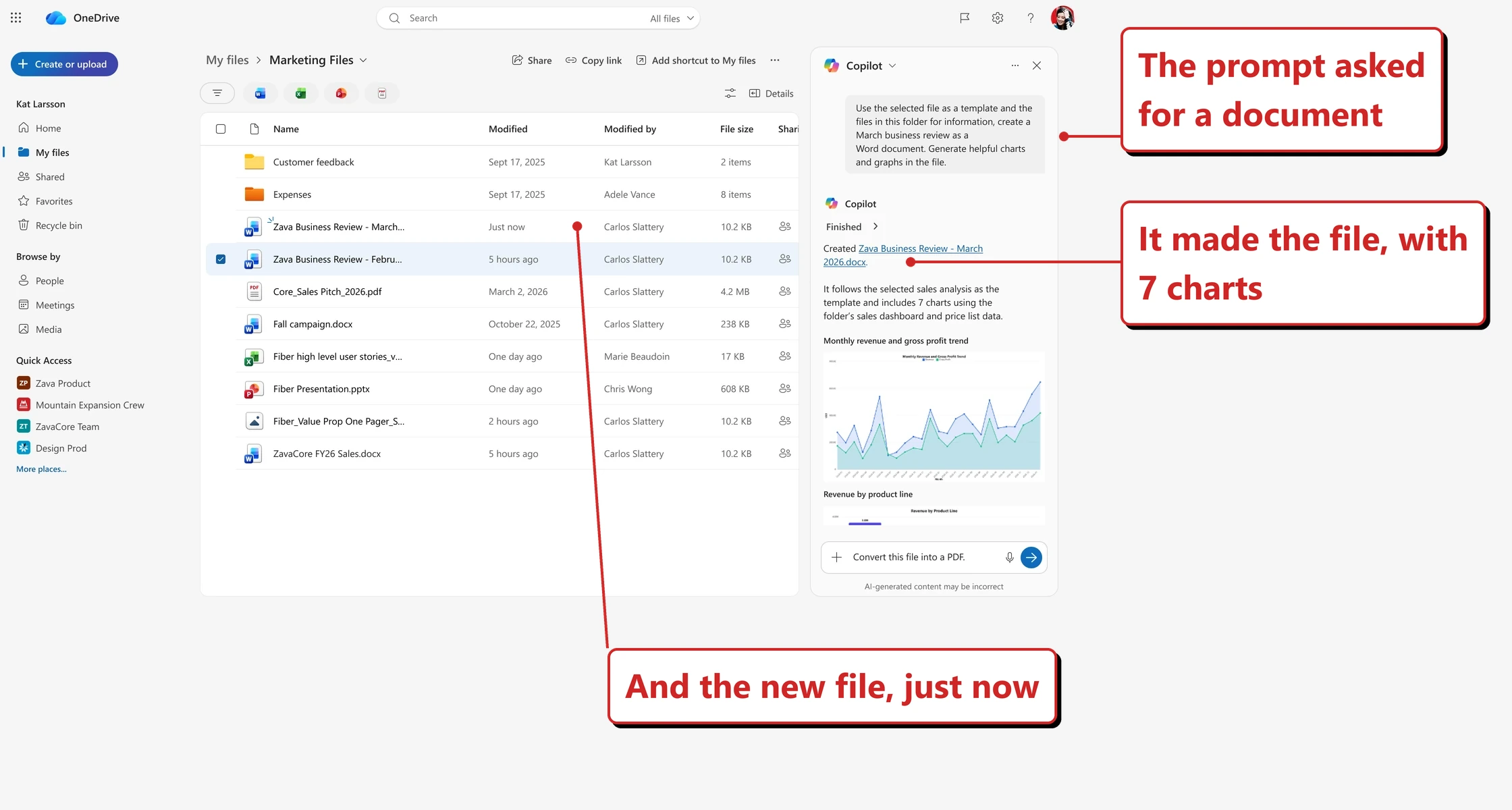Open the Kat Larsson profile avatar

tap(1062, 18)
